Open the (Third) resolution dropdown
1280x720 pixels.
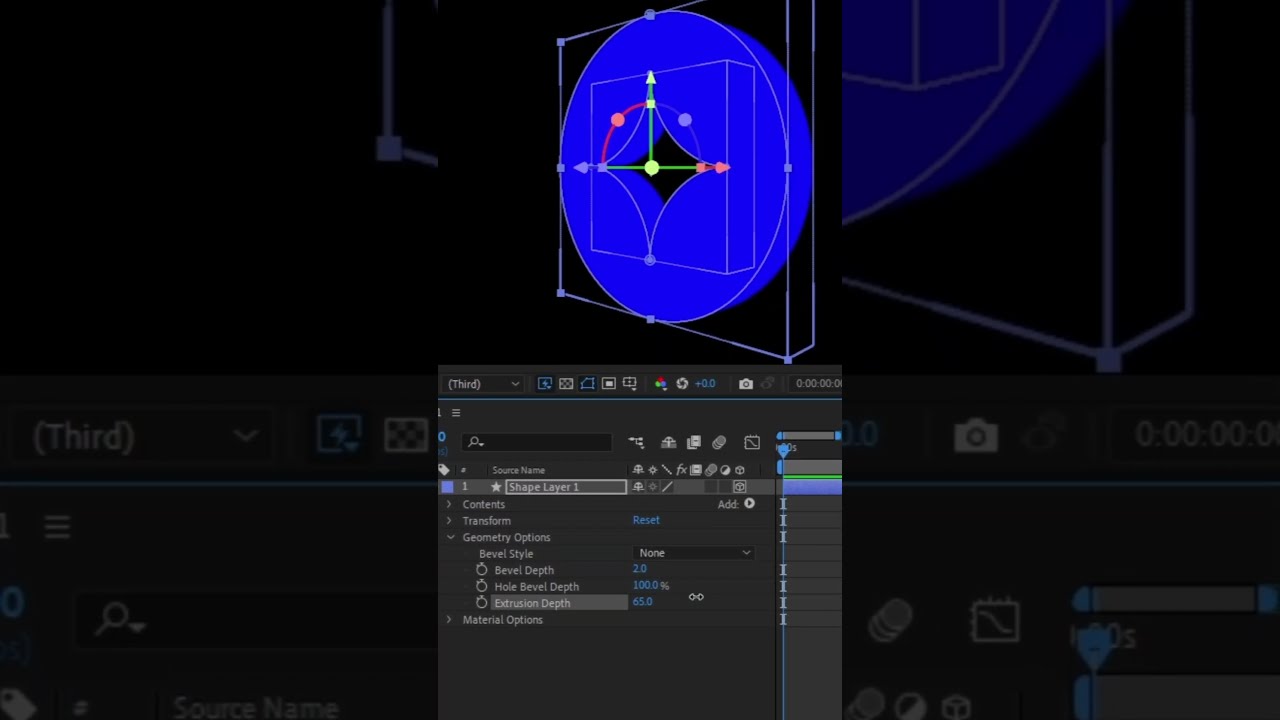pyautogui.click(x=484, y=384)
